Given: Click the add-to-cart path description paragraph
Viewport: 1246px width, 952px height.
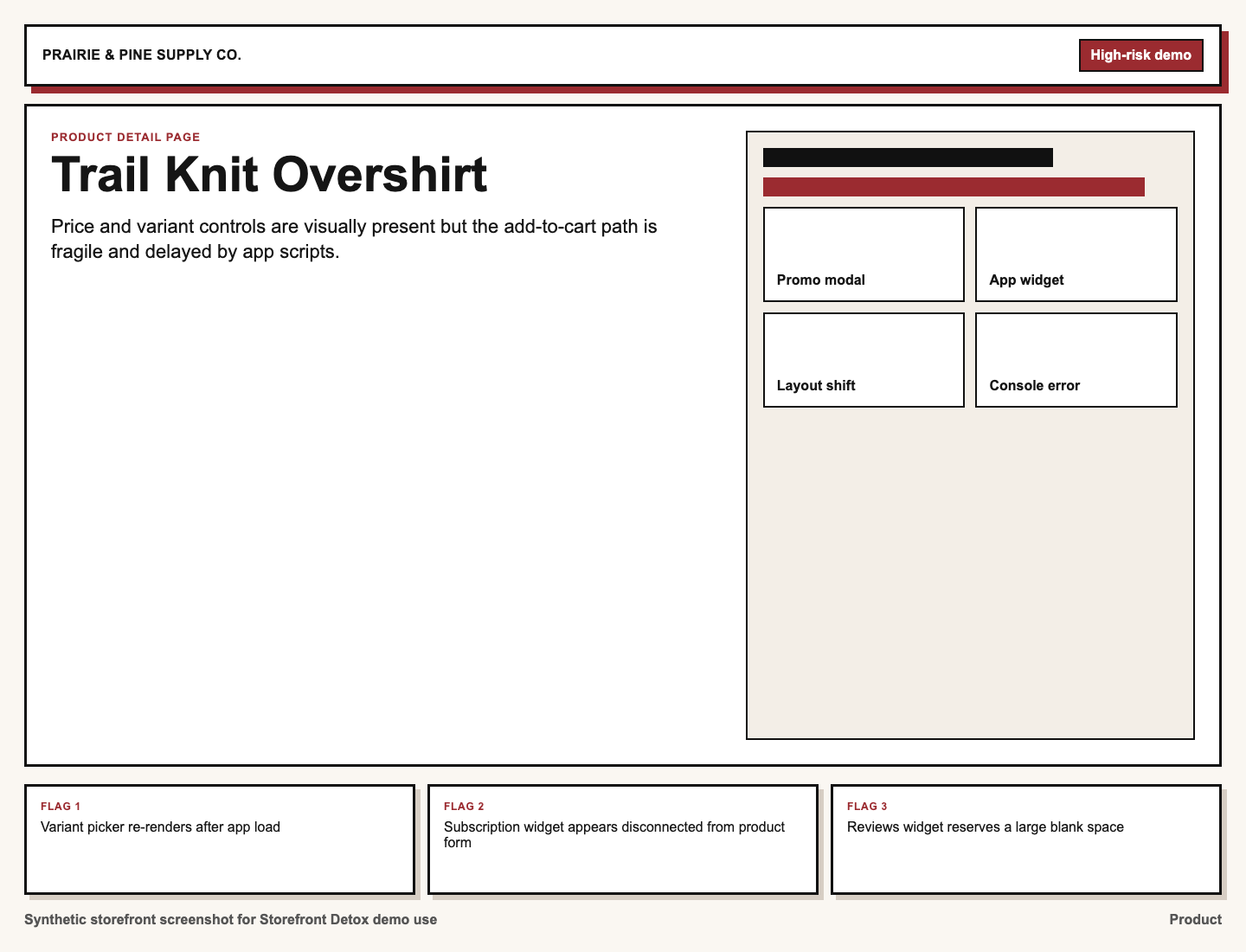Looking at the screenshot, I should click(x=354, y=239).
